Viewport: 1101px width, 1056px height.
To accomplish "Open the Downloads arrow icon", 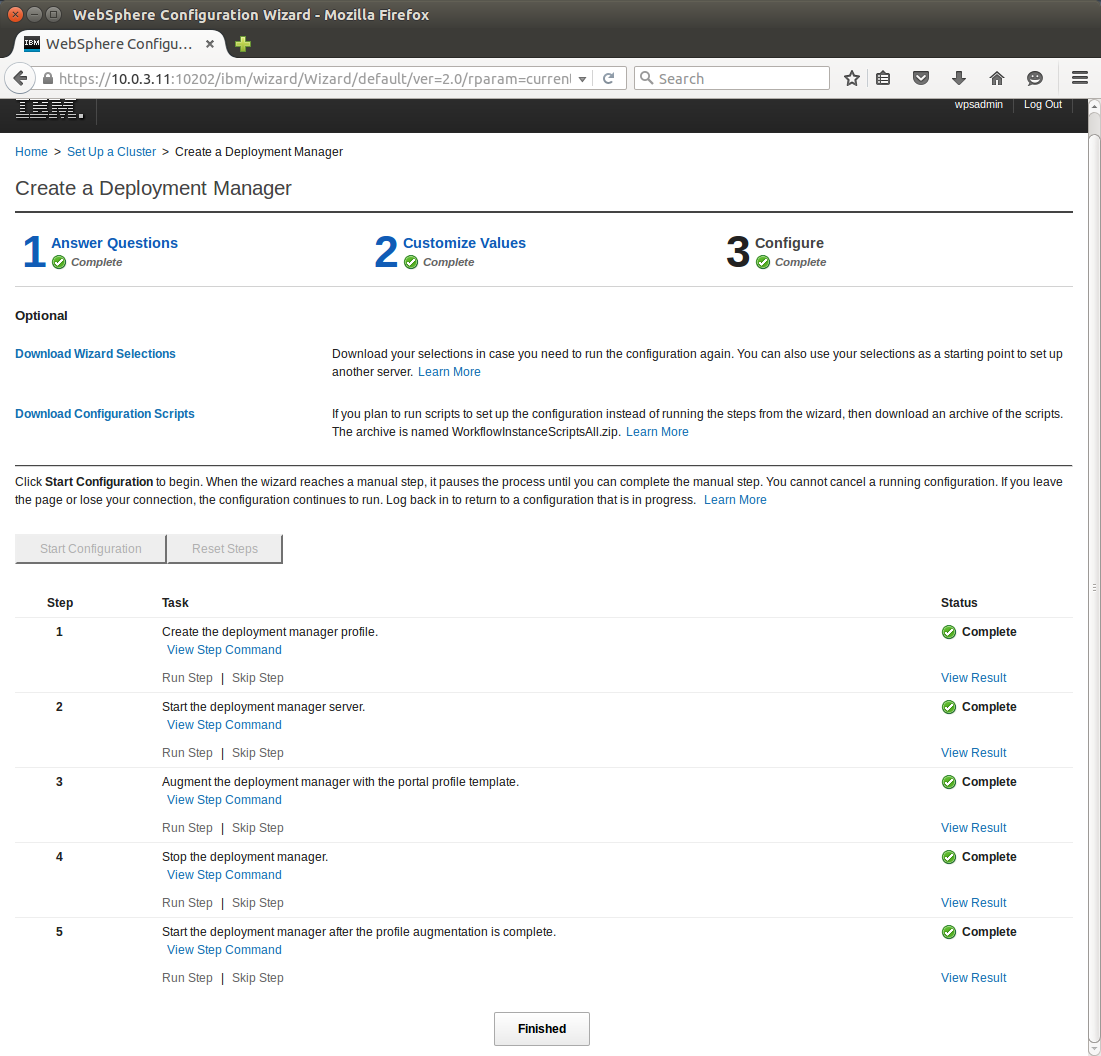I will (x=958, y=79).
